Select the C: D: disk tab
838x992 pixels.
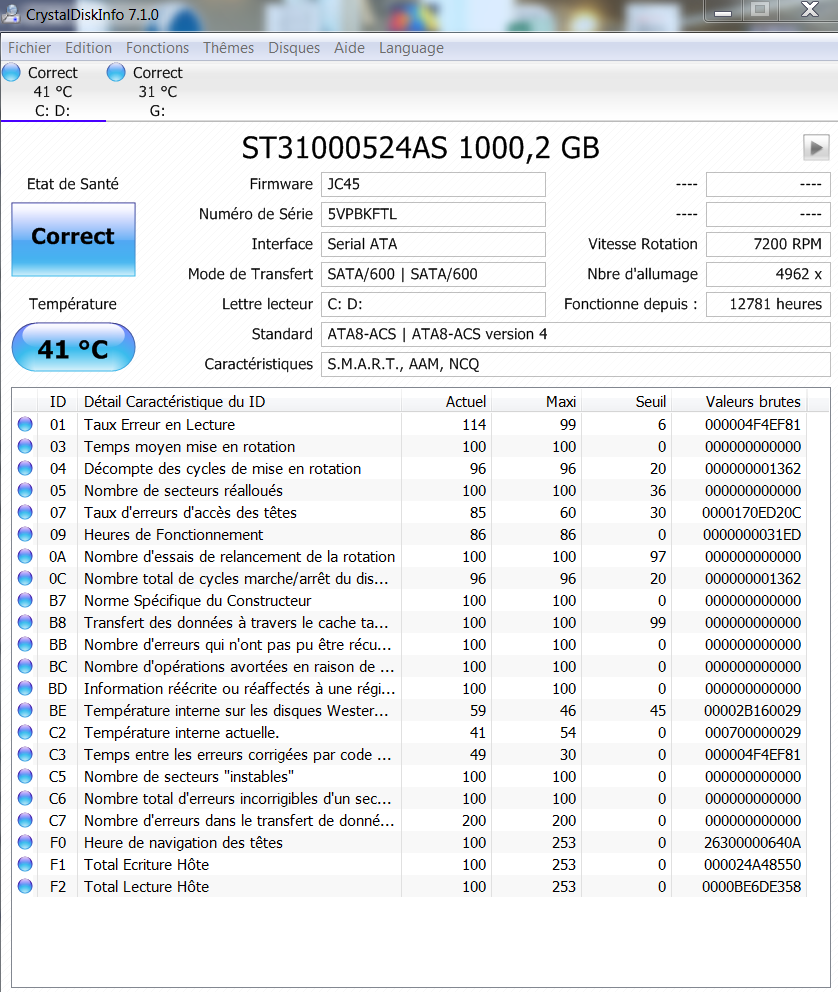click(x=53, y=92)
